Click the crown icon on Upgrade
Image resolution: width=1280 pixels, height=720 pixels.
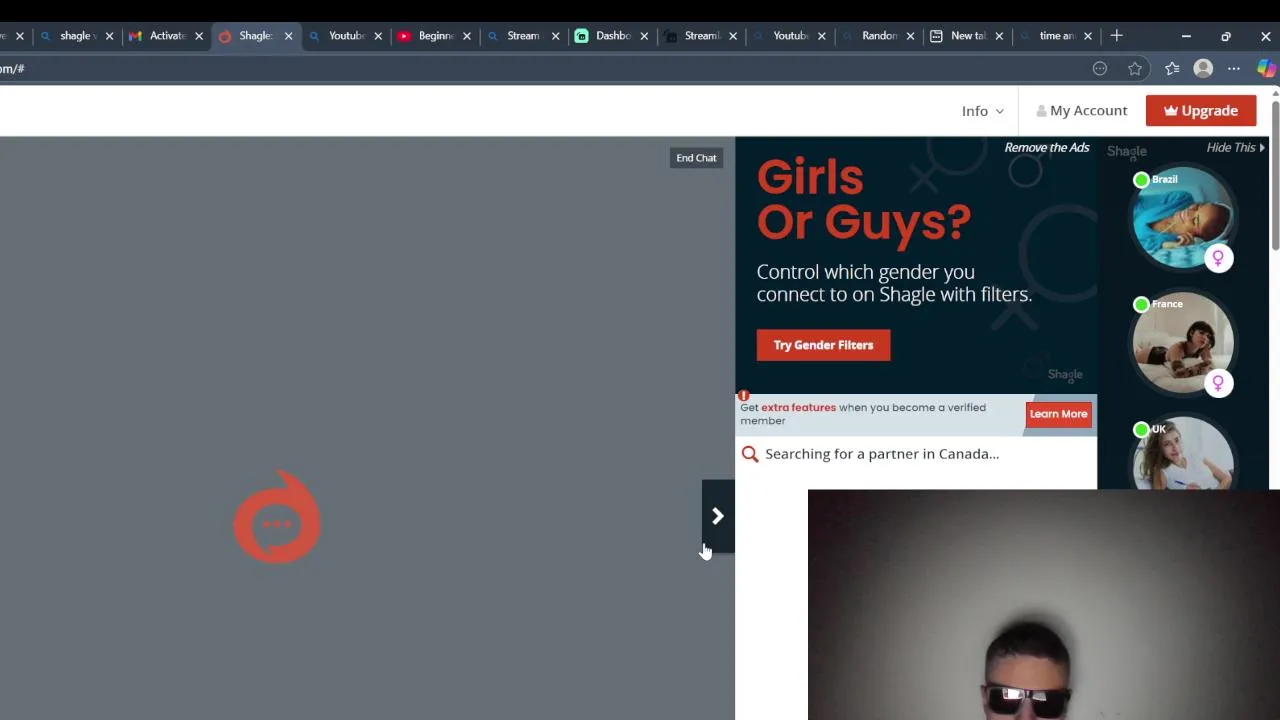point(1170,111)
